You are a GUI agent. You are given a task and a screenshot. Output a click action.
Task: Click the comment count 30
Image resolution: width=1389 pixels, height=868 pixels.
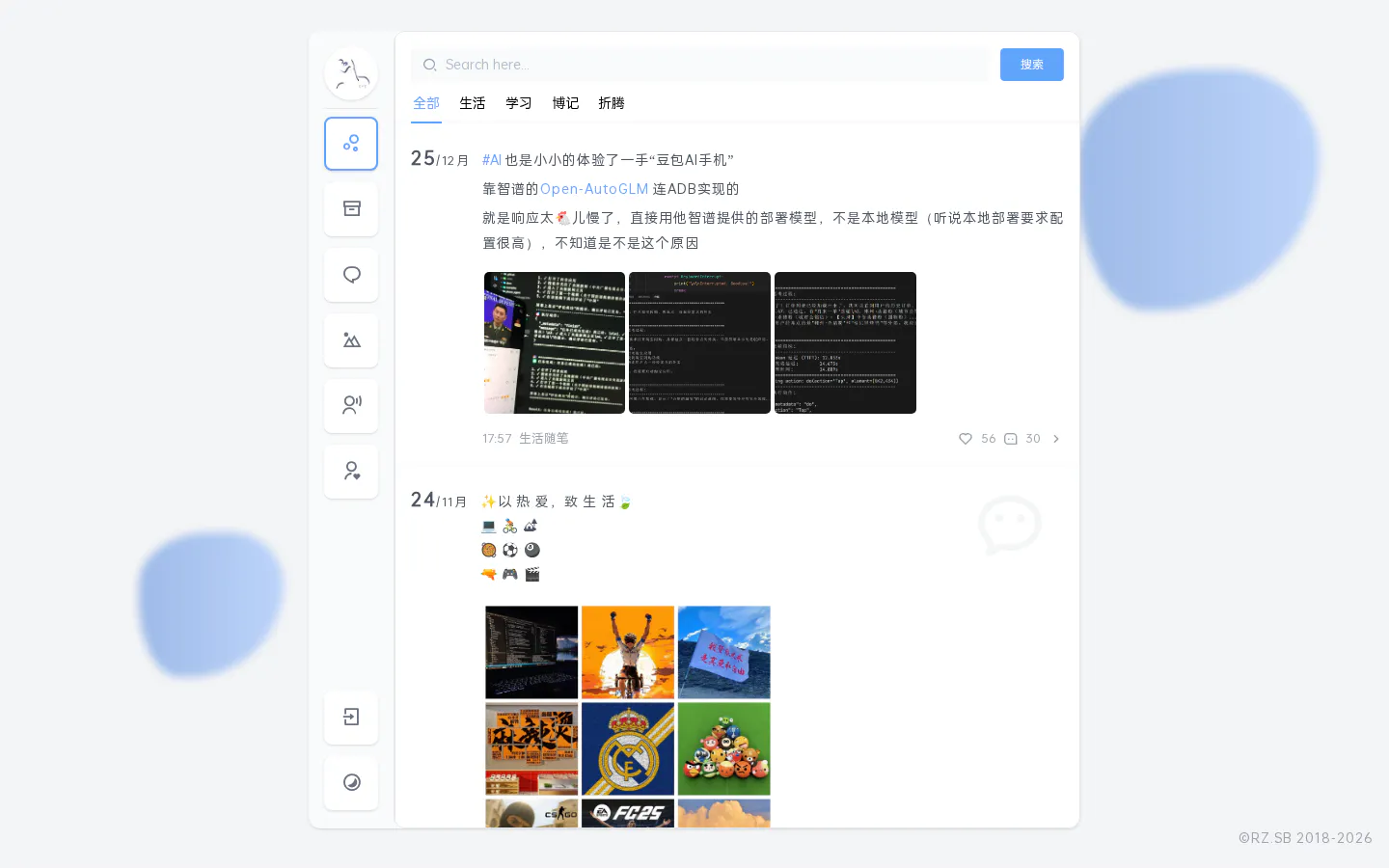[1033, 439]
